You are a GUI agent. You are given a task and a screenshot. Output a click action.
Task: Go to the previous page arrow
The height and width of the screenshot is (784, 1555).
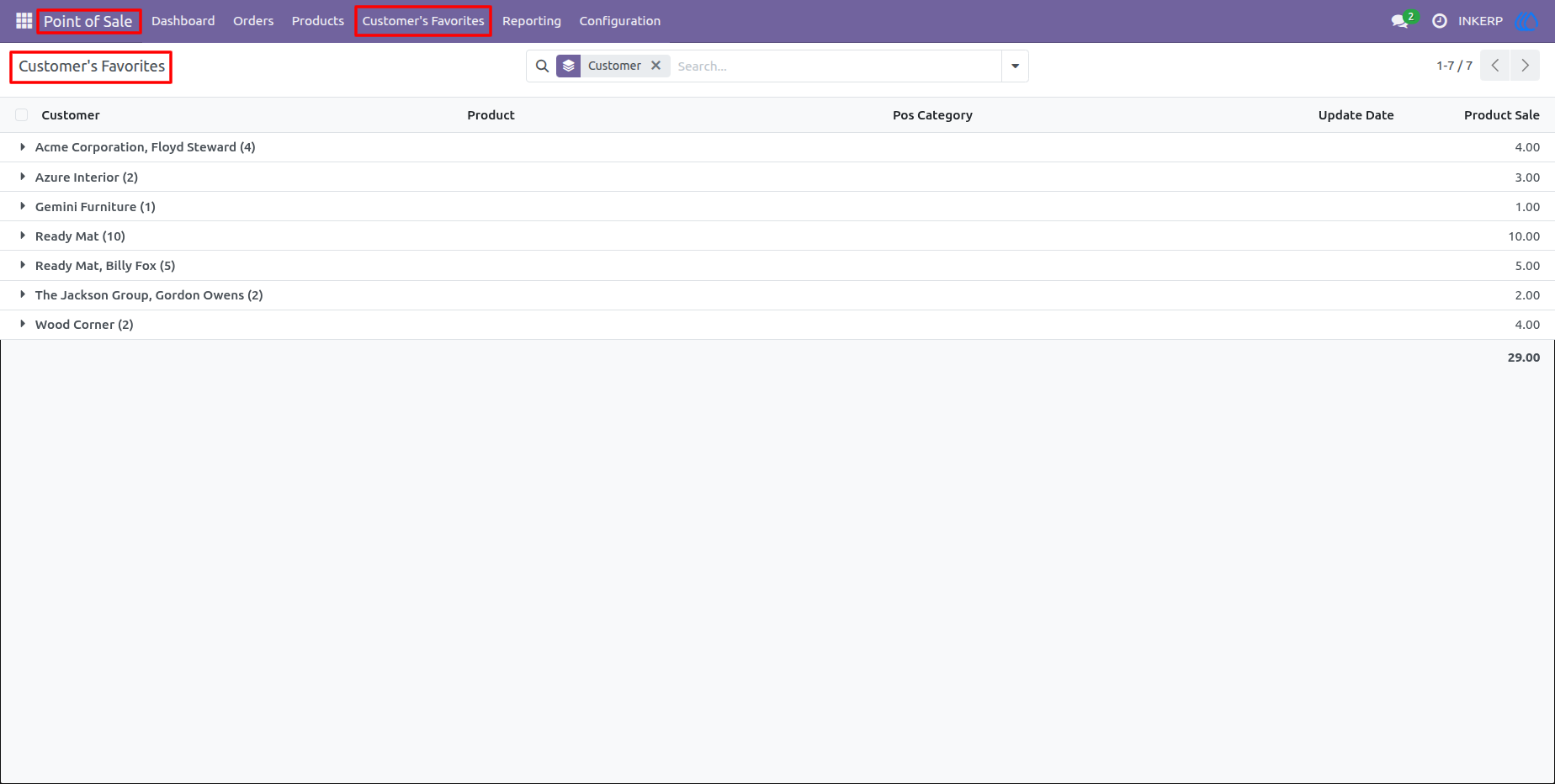click(x=1495, y=66)
